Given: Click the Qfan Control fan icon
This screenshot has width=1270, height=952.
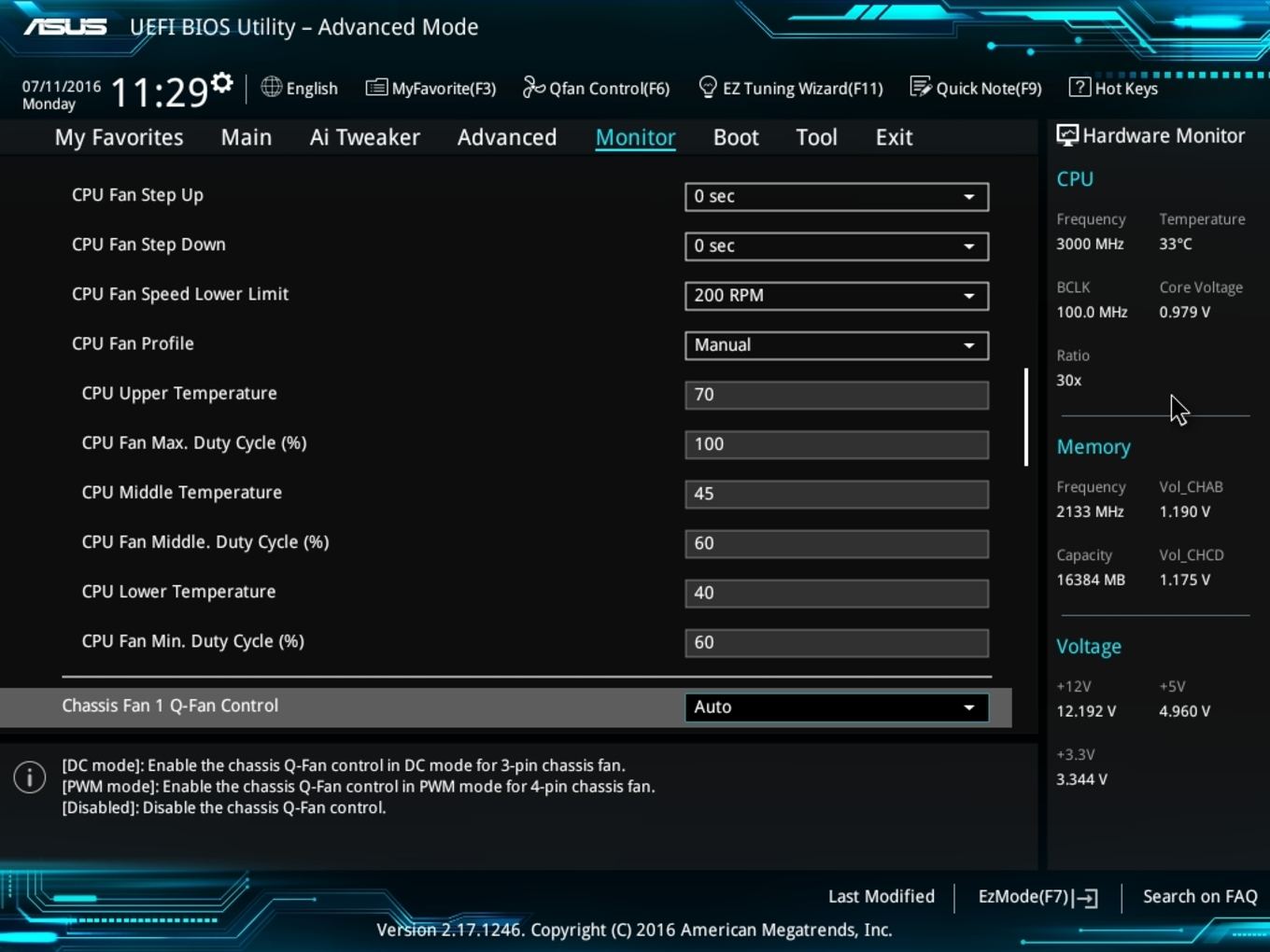Looking at the screenshot, I should (533, 87).
